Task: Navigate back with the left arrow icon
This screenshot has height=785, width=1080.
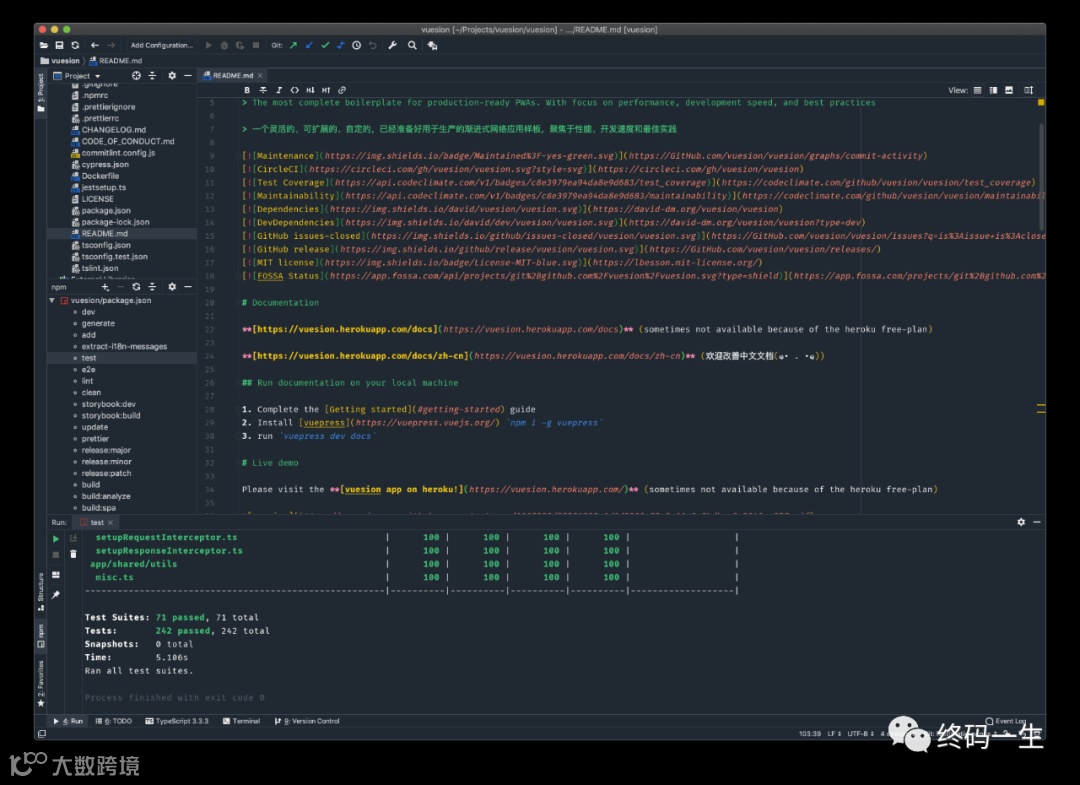Action: point(95,45)
